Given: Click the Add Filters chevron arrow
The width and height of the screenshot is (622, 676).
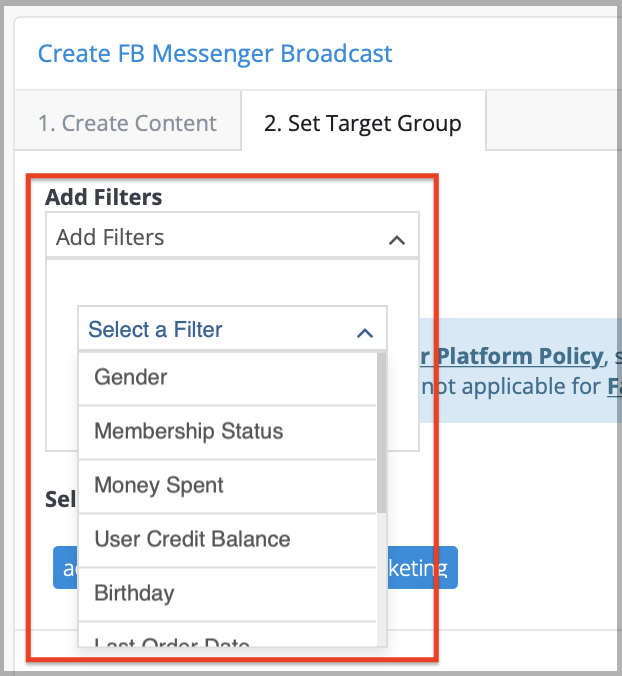Looking at the screenshot, I should pos(397,240).
